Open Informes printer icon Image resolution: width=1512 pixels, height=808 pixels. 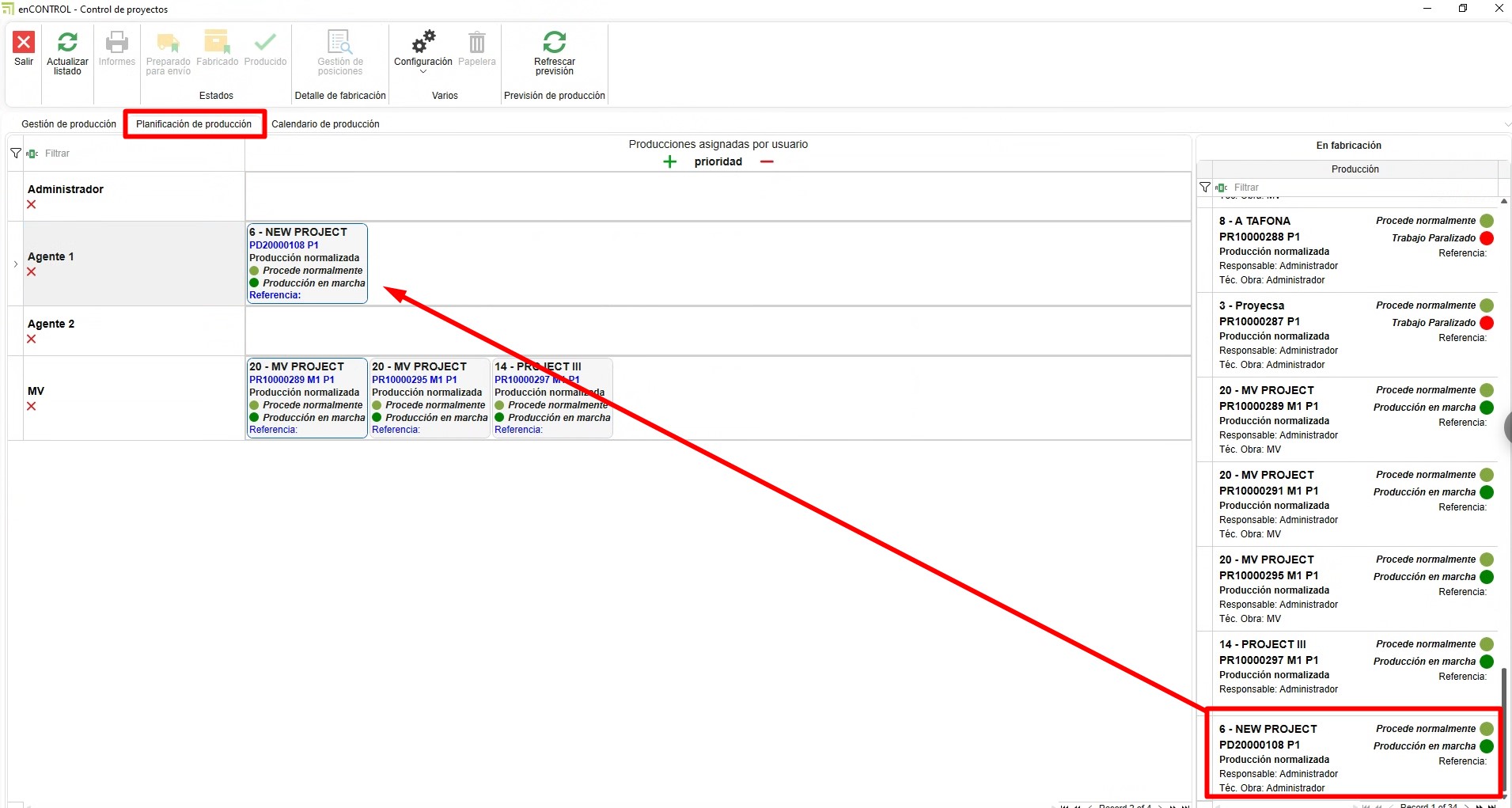click(x=117, y=42)
